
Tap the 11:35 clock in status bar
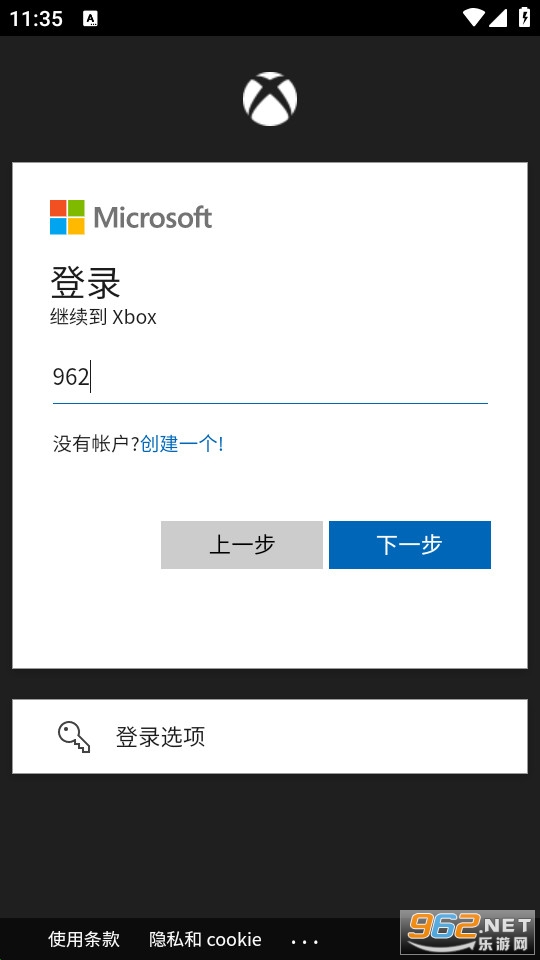pyautogui.click(x=36, y=18)
